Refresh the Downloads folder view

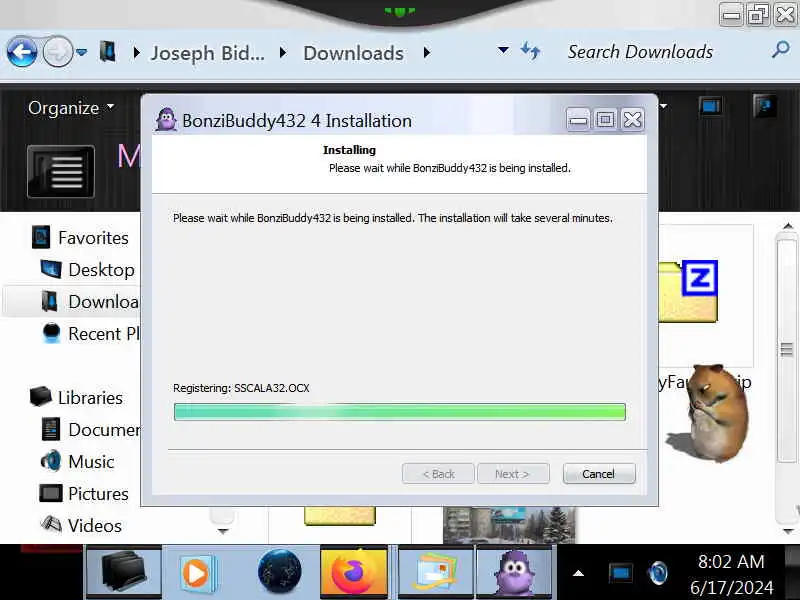tap(530, 51)
